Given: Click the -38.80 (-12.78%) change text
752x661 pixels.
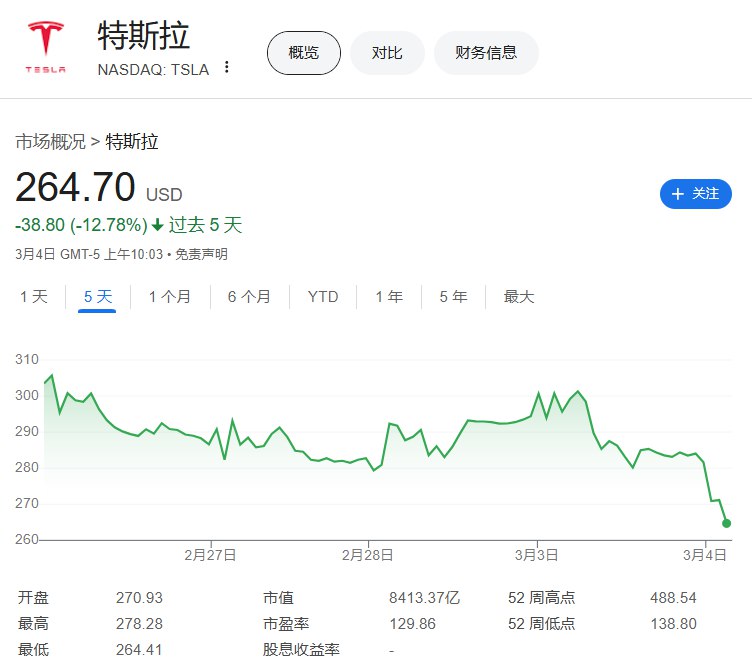Looking at the screenshot, I should point(82,225).
